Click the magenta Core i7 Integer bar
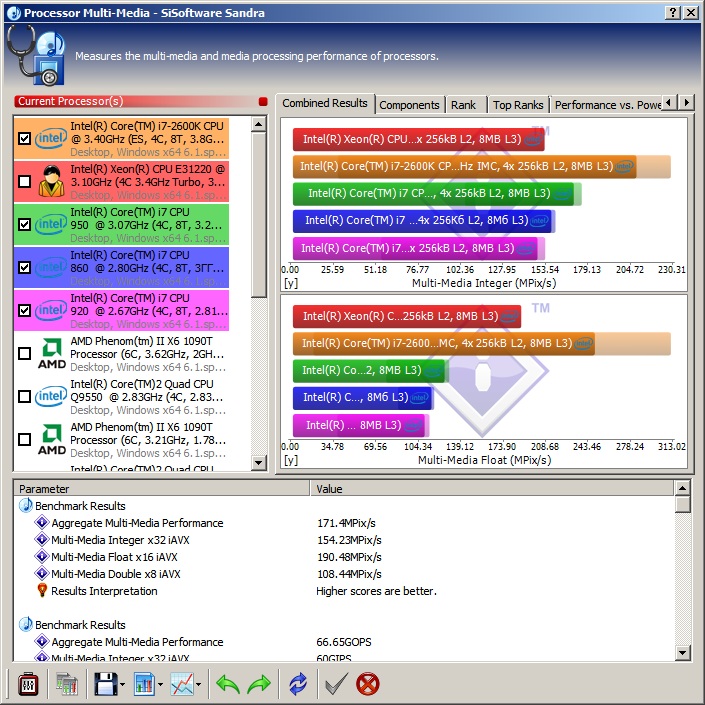 [415, 248]
